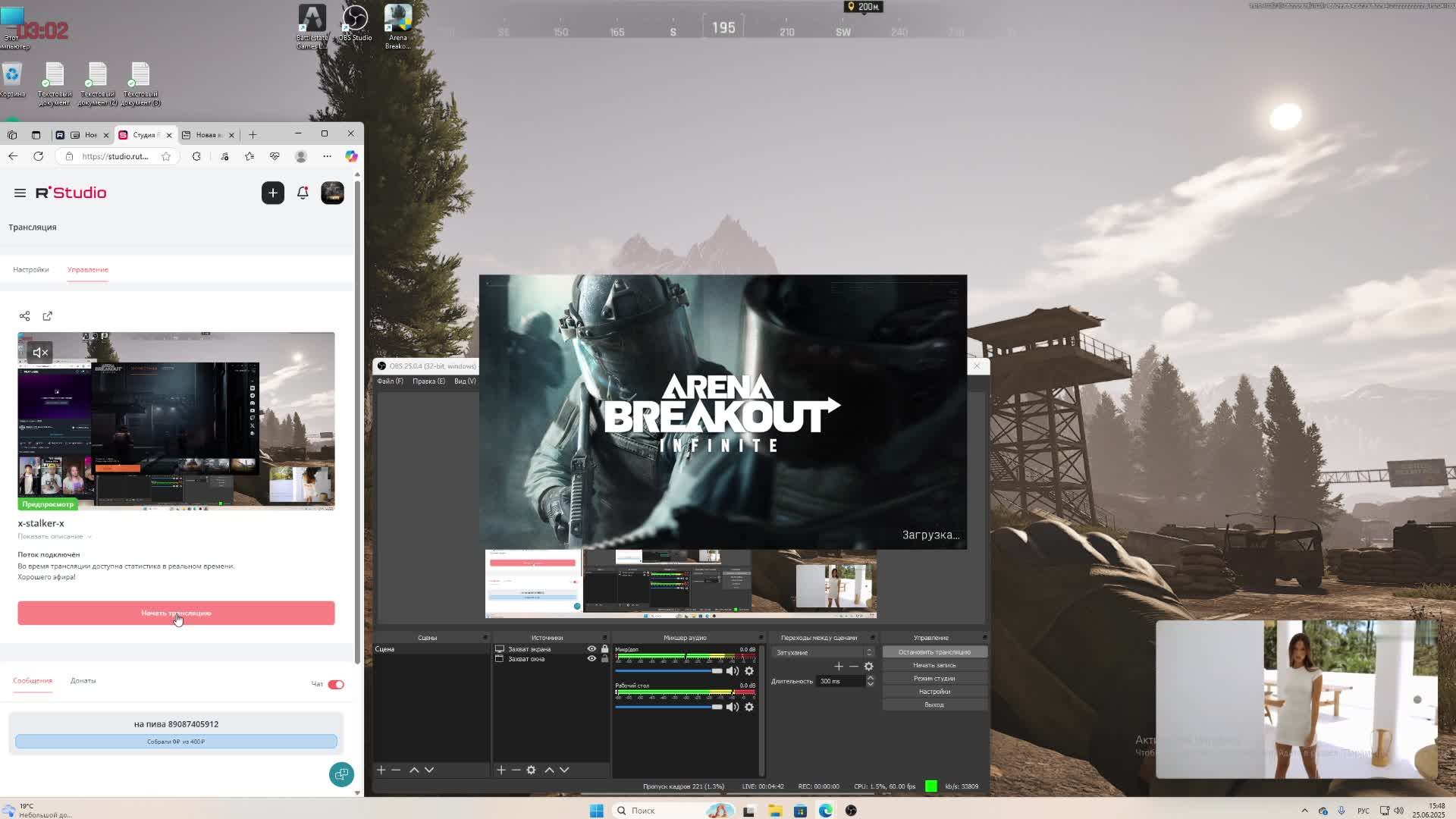Open settings gear for Рабочий стол audio
This screenshot has width=1456, height=819.
[749, 707]
